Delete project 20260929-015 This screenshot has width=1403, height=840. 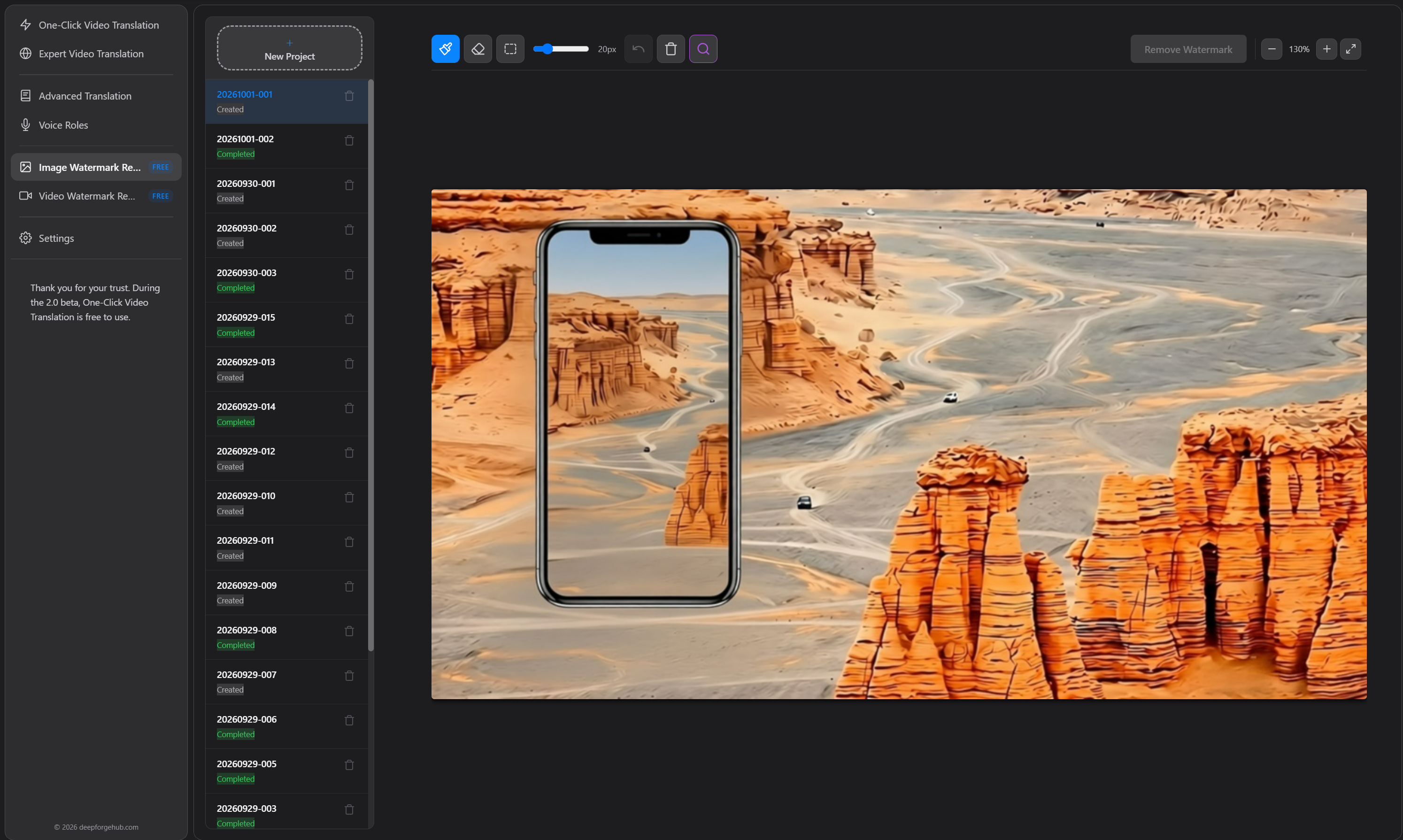[x=349, y=319]
